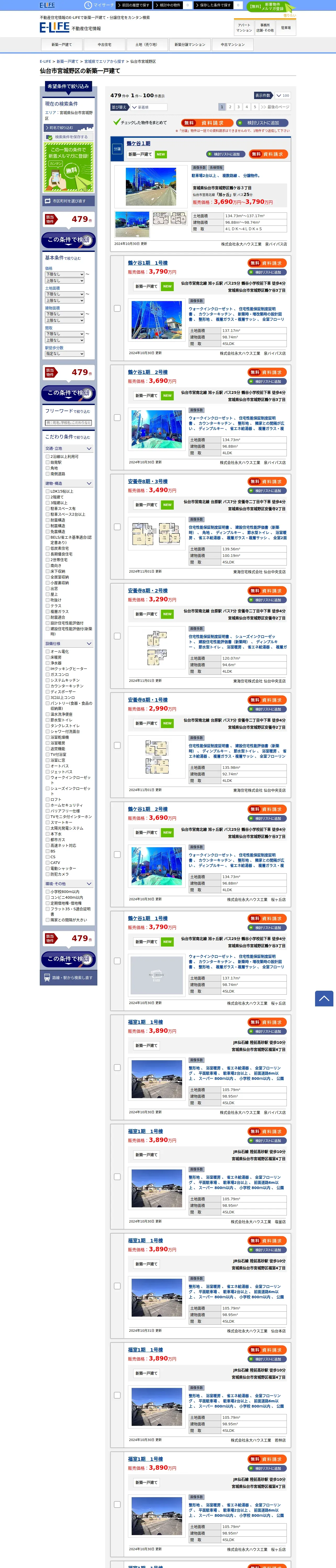Select 新築一戸建て nav tab

(x=61, y=44)
